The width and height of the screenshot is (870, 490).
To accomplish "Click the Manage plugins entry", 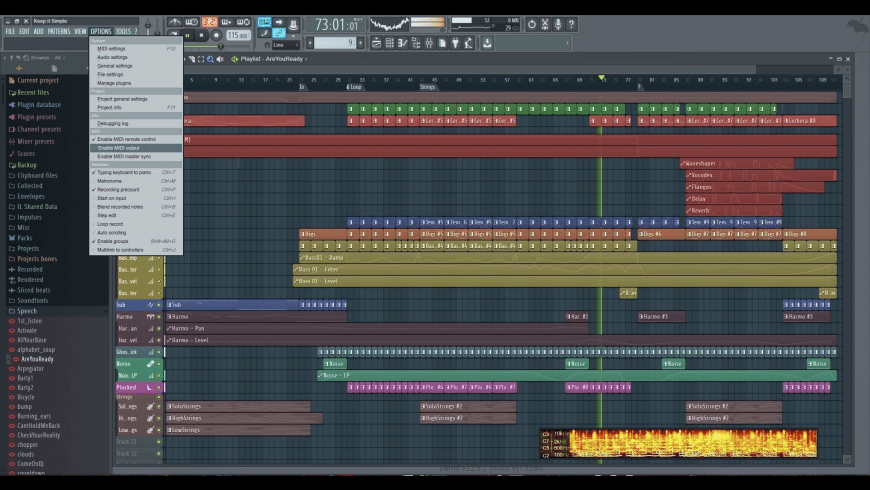I will [114, 83].
